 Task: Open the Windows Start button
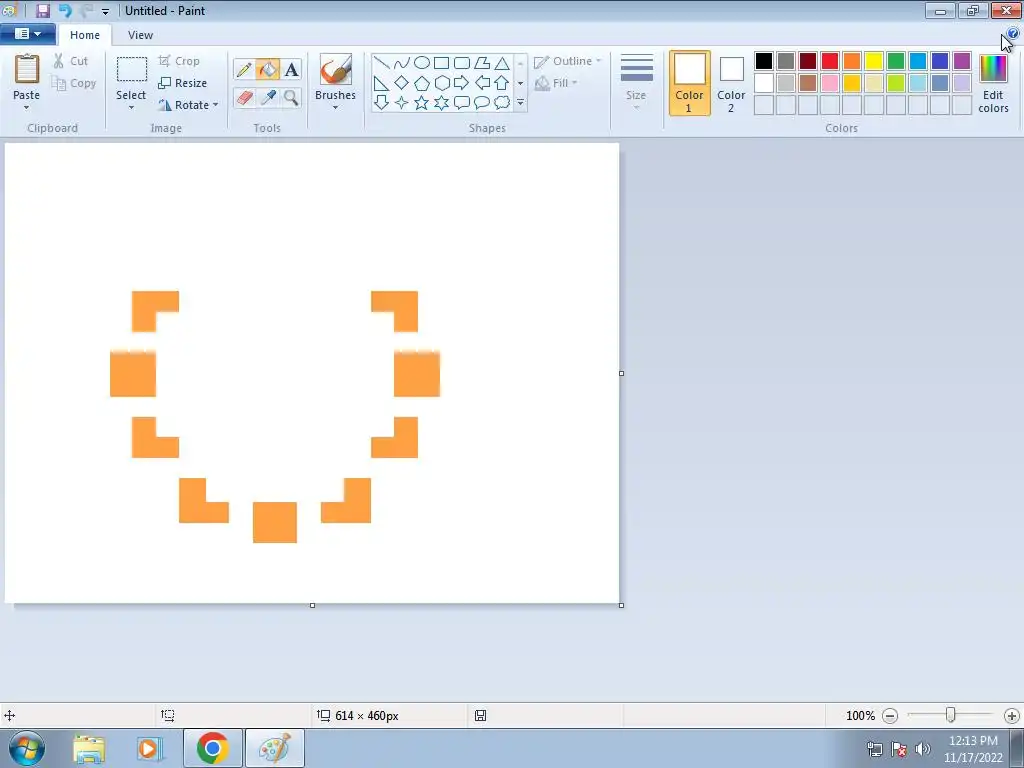coord(27,748)
